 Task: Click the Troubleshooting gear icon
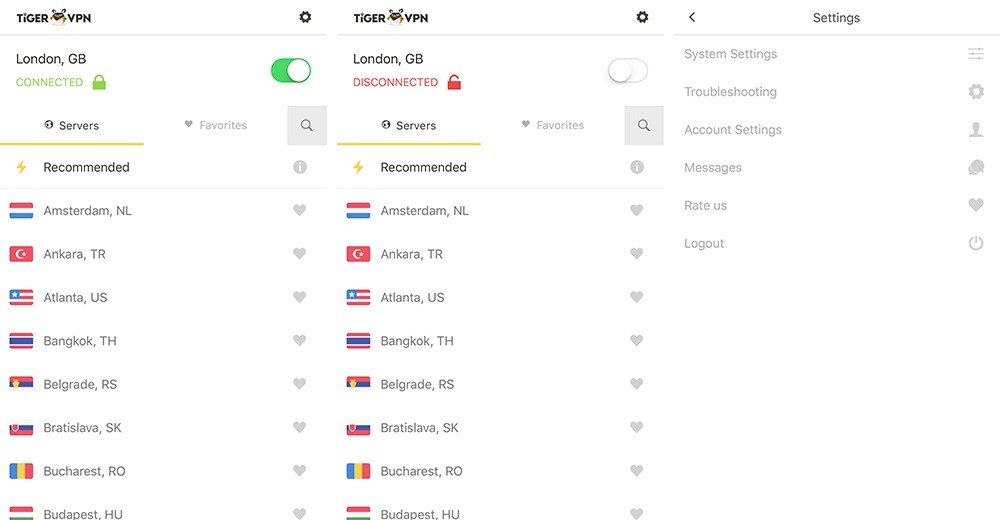[x=976, y=92]
